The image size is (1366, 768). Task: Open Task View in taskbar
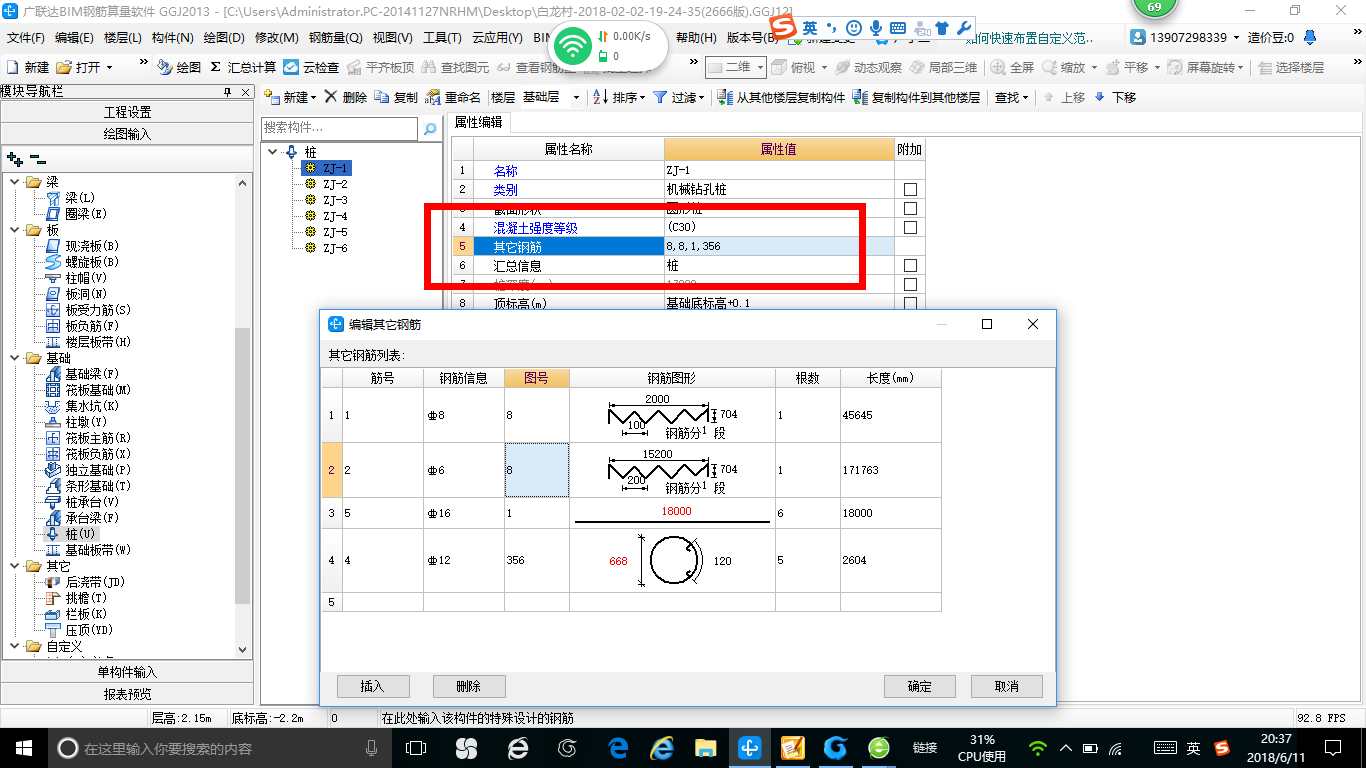[x=416, y=747]
